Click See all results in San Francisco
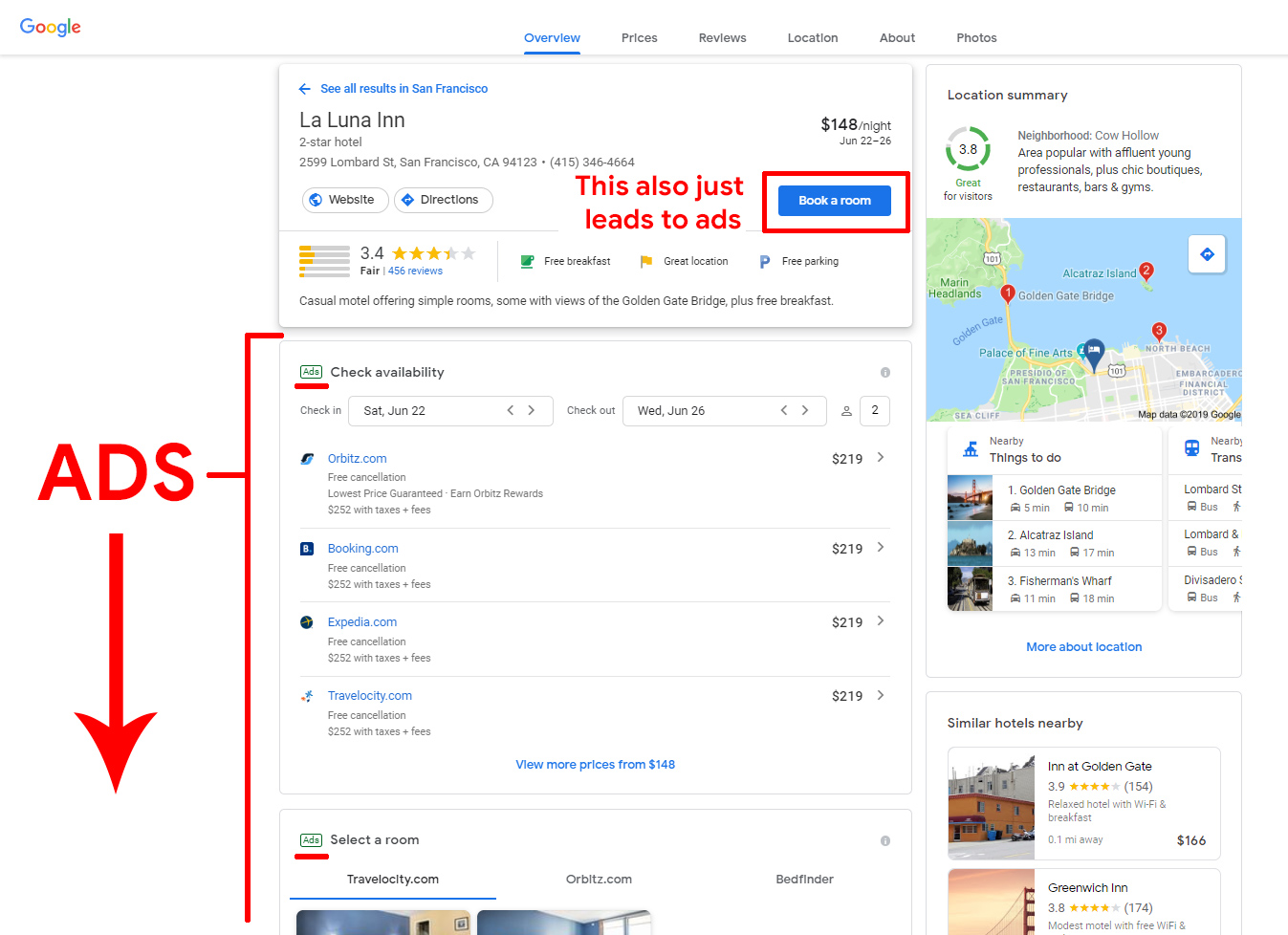 click(404, 88)
